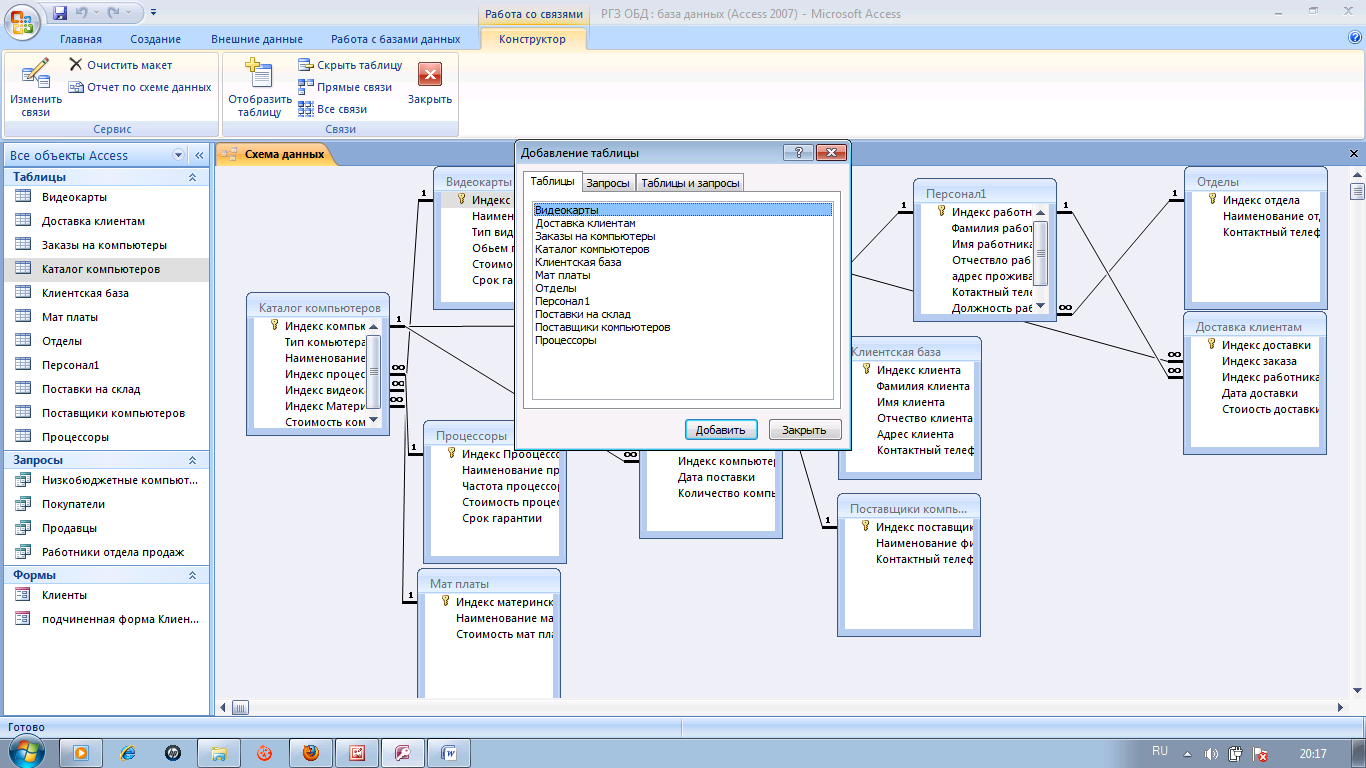Click Индекс клиента field in Клиентская база
This screenshot has width=1366, height=768.
918,370
